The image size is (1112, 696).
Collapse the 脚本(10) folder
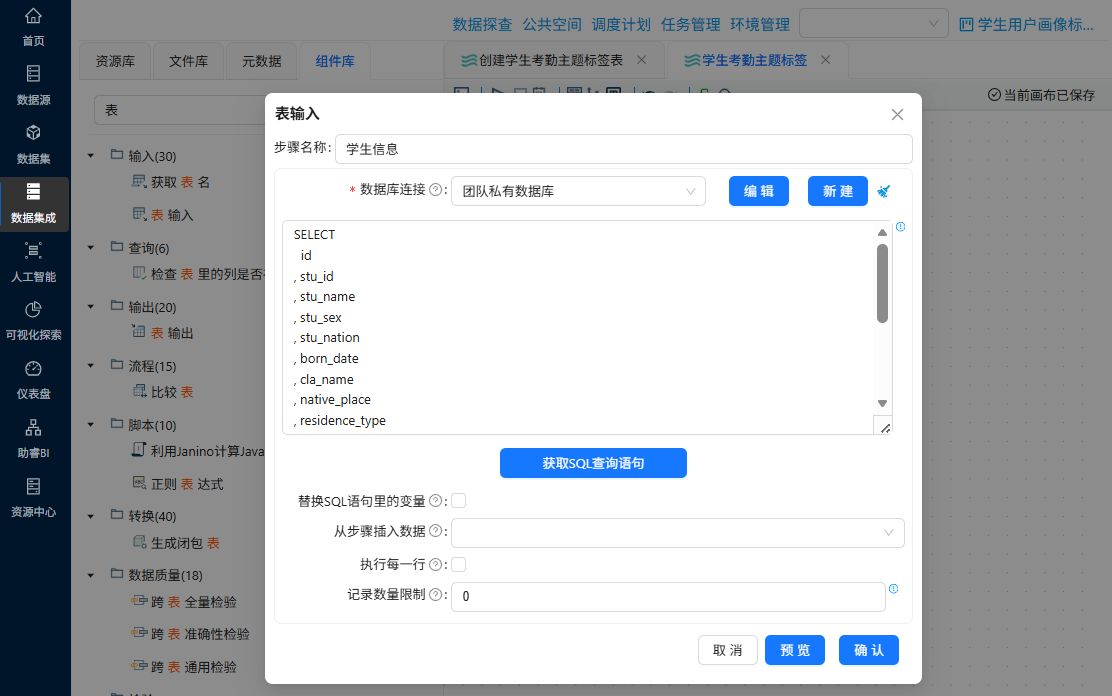pyautogui.click(x=91, y=424)
